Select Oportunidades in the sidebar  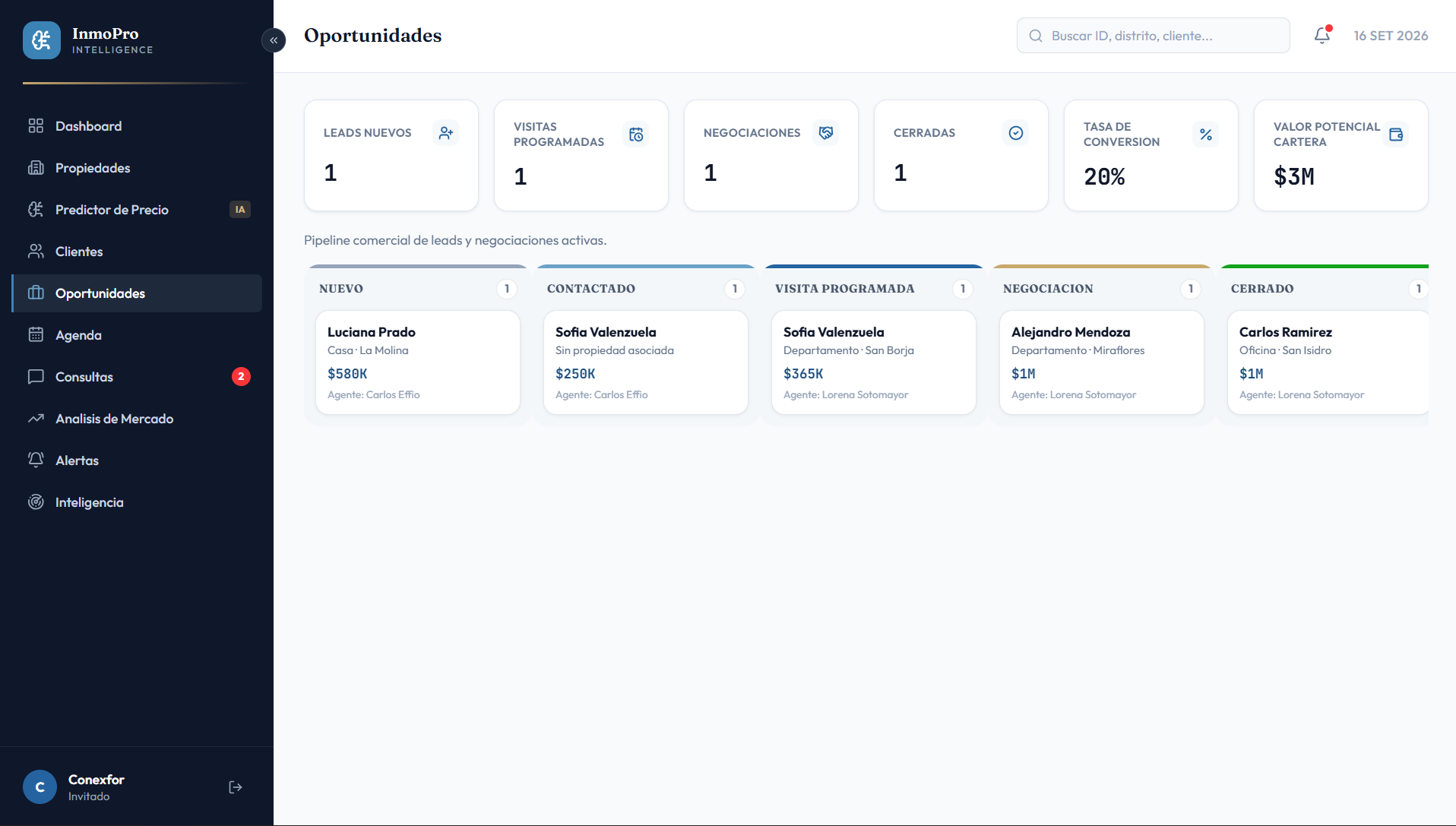coord(137,293)
